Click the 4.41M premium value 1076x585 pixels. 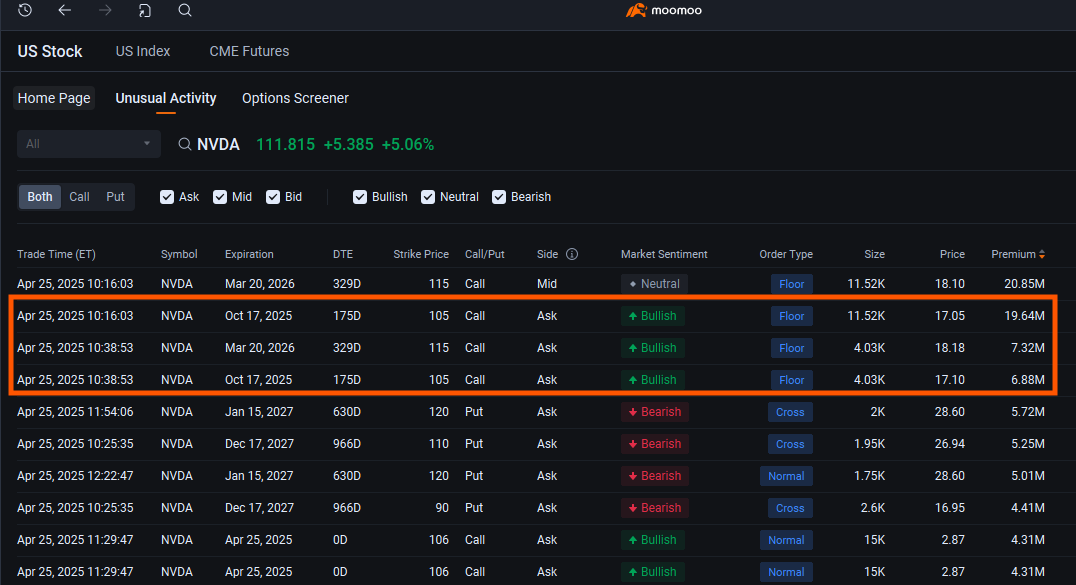[1028, 508]
